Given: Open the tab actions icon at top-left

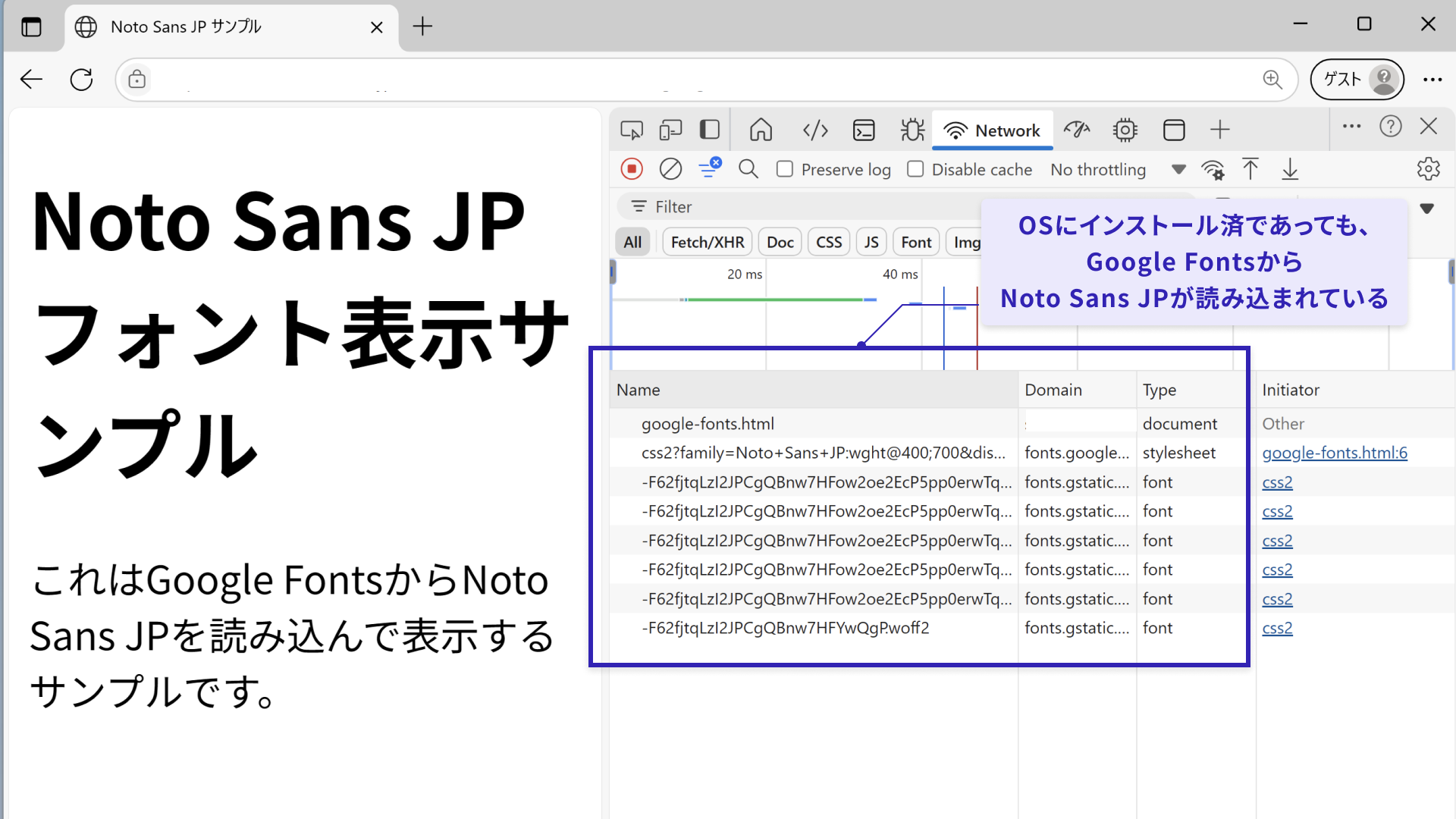Looking at the screenshot, I should coord(31,27).
